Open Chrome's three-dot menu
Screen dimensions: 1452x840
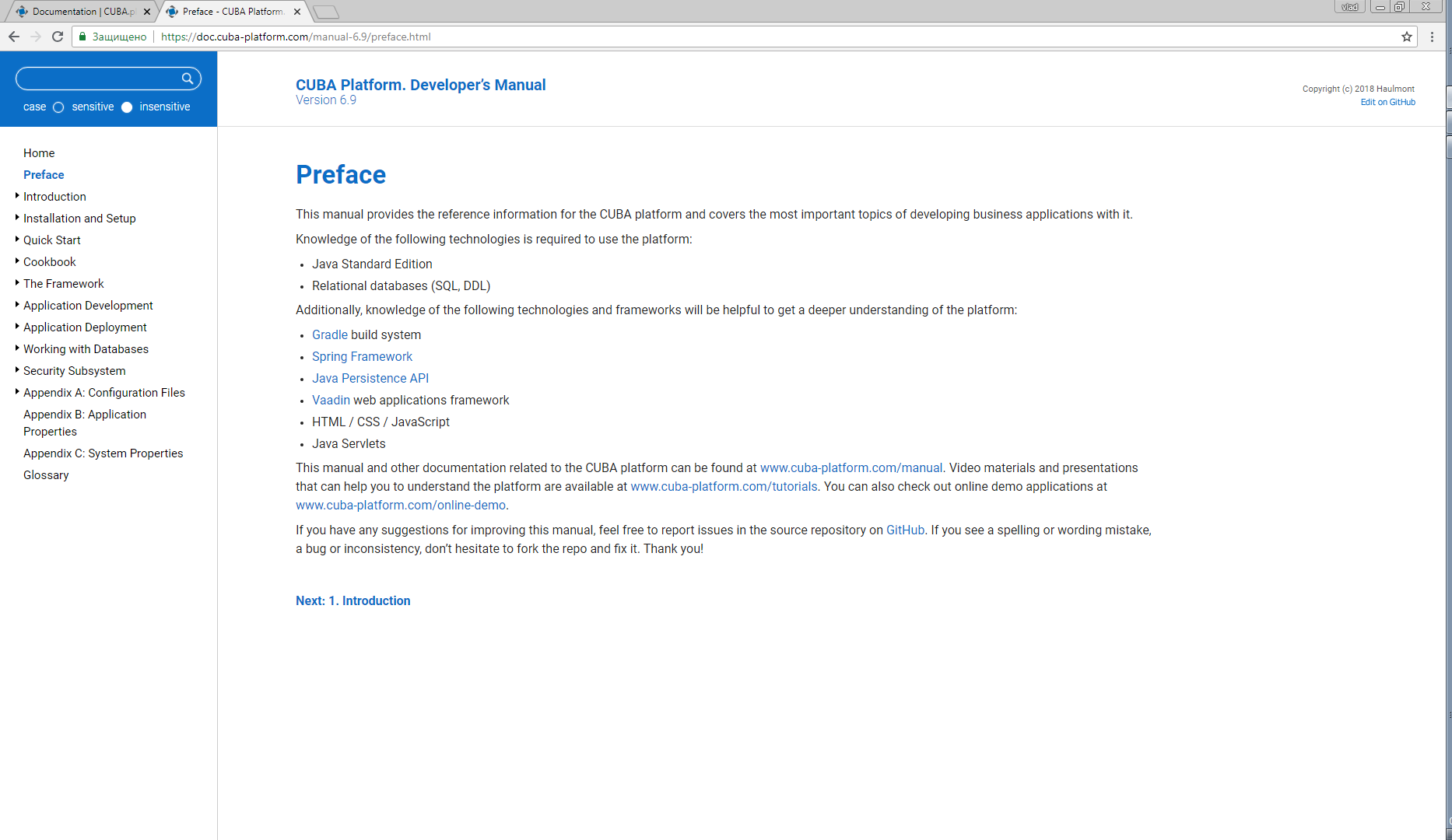tap(1433, 36)
